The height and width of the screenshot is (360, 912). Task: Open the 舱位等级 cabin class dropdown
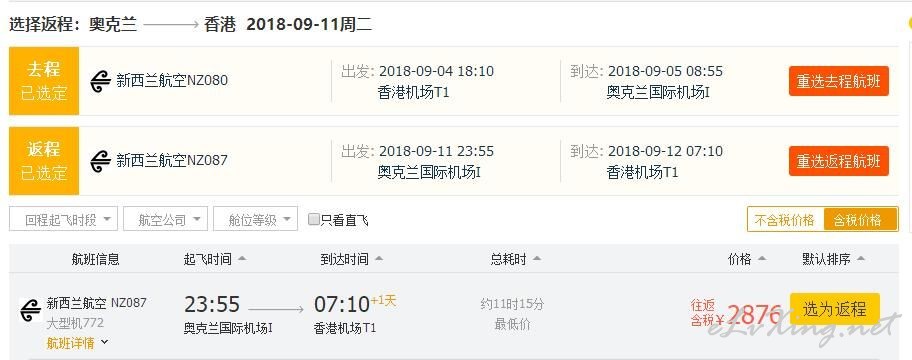(x=255, y=219)
